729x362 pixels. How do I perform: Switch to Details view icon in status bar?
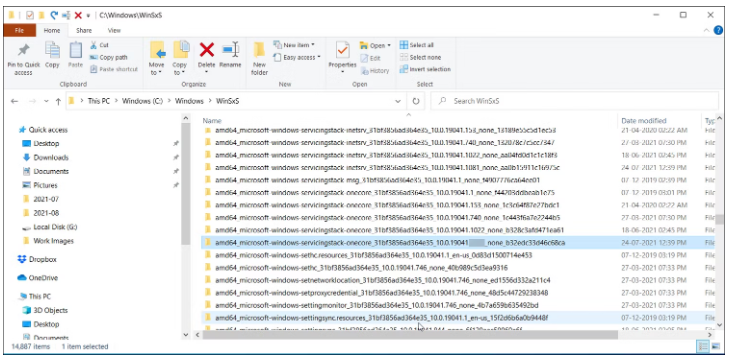click(x=703, y=347)
